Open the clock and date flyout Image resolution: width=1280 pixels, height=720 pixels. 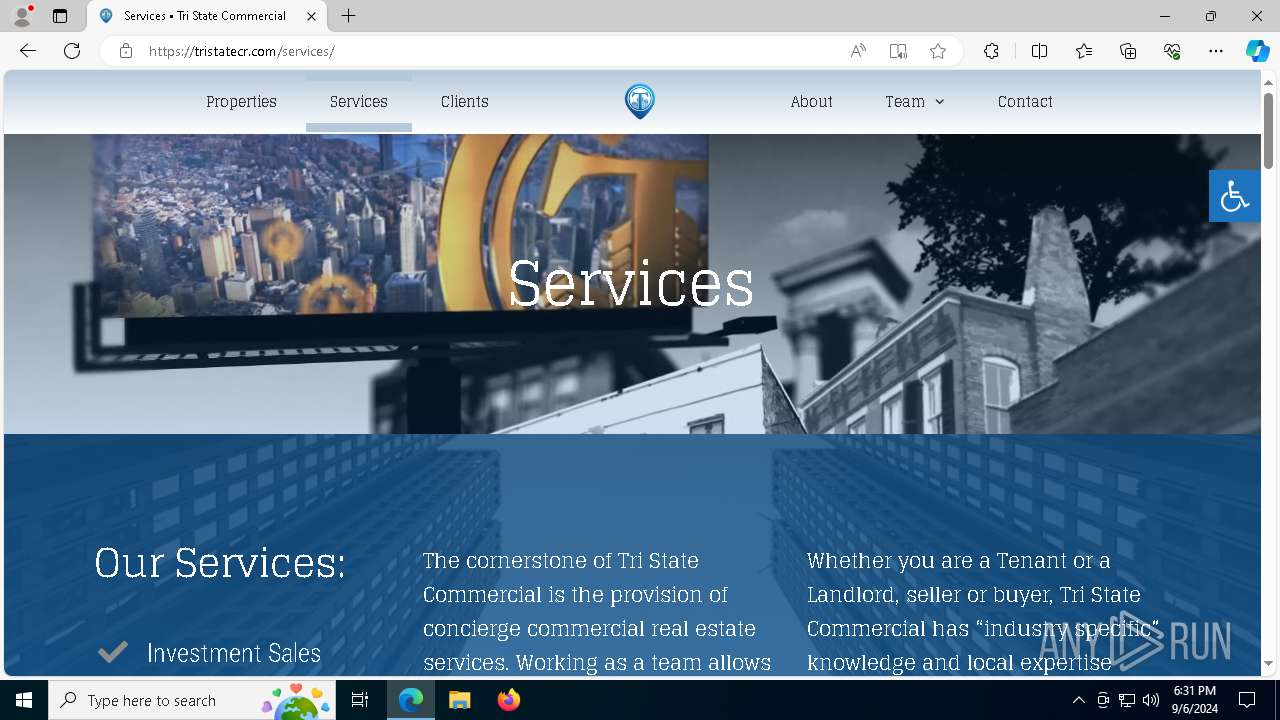click(x=1195, y=700)
